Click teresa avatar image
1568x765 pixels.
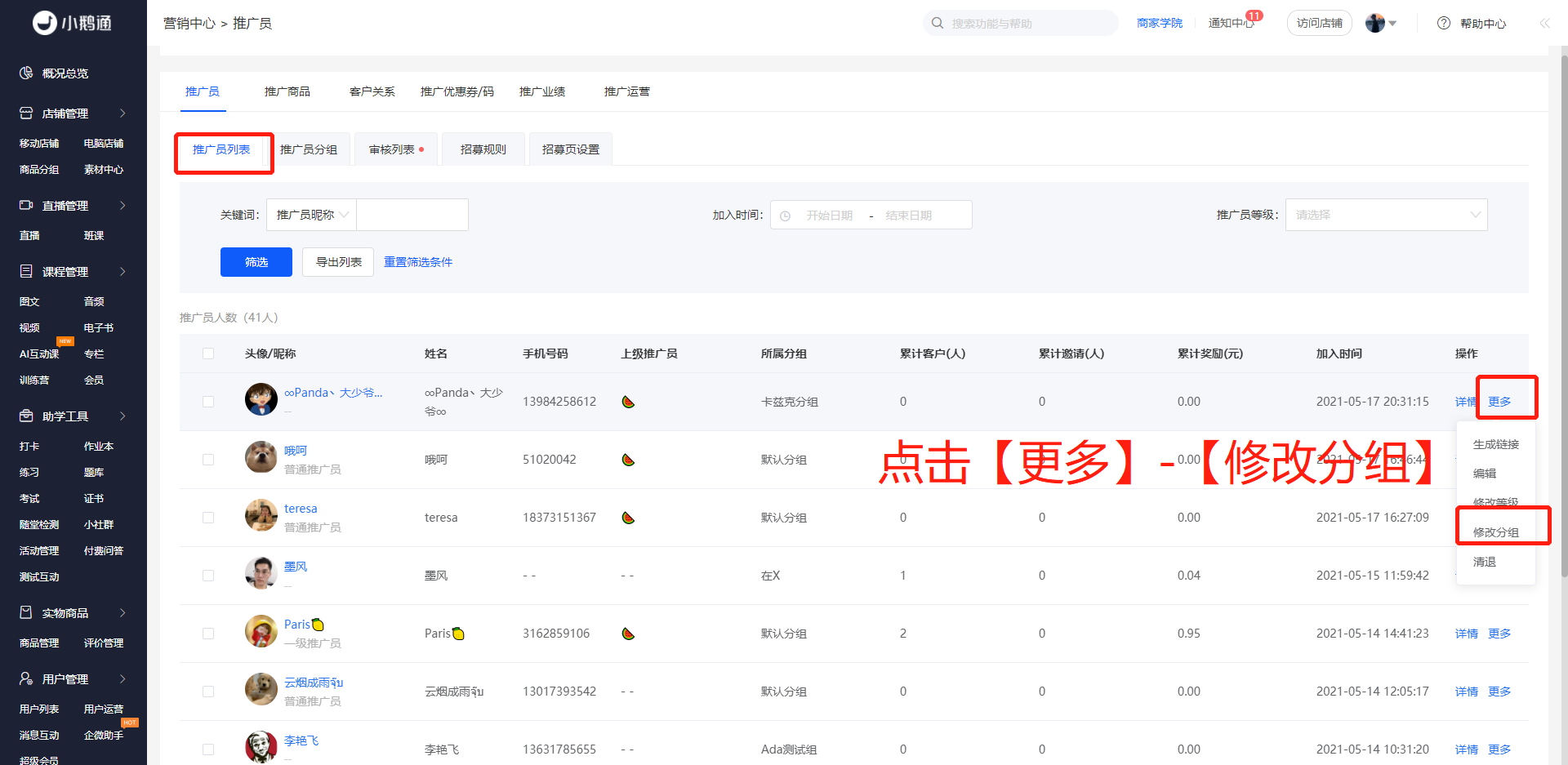[261, 514]
